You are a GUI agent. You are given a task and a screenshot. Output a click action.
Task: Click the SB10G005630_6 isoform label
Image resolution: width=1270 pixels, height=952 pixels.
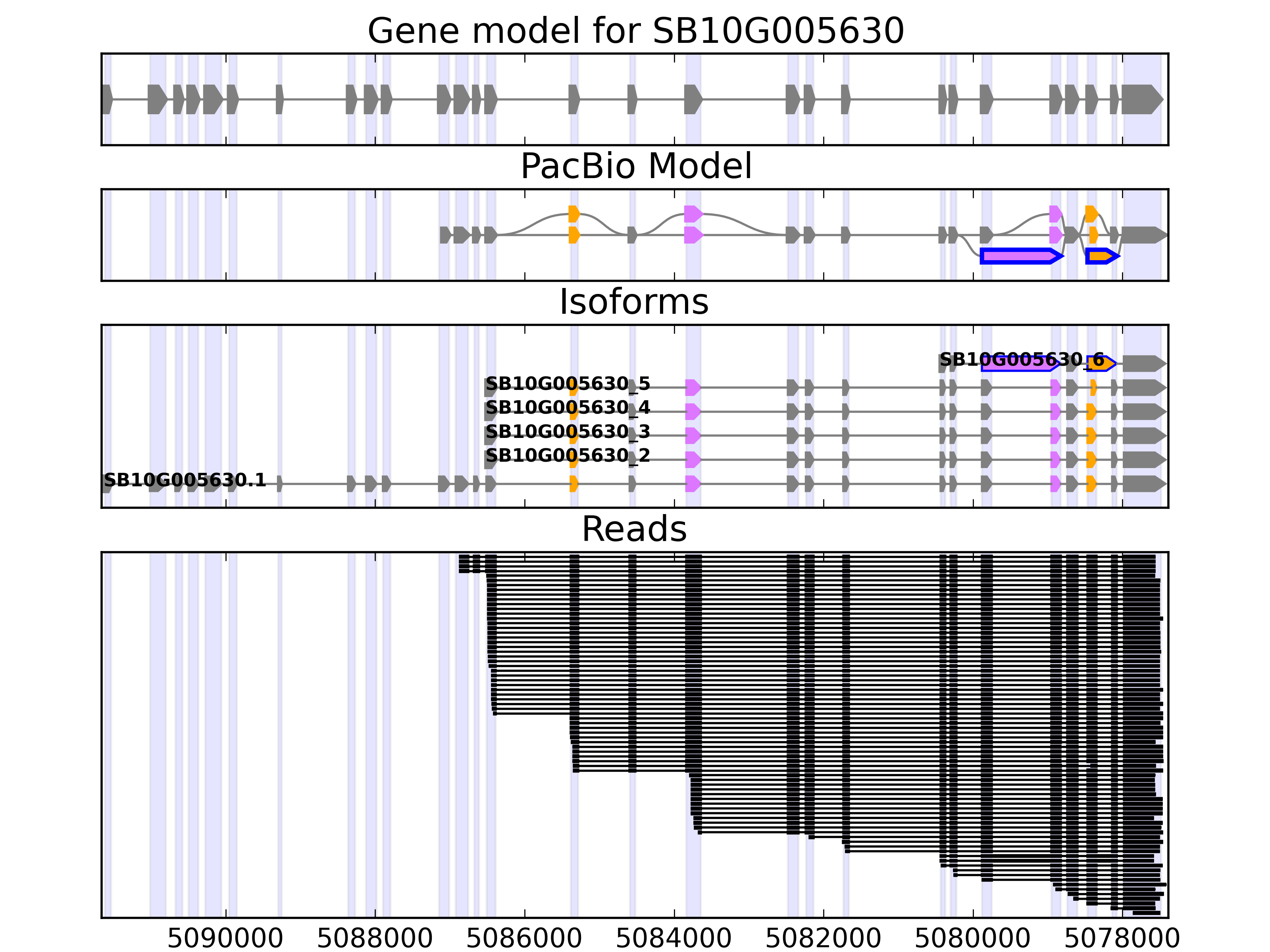tap(1022, 360)
